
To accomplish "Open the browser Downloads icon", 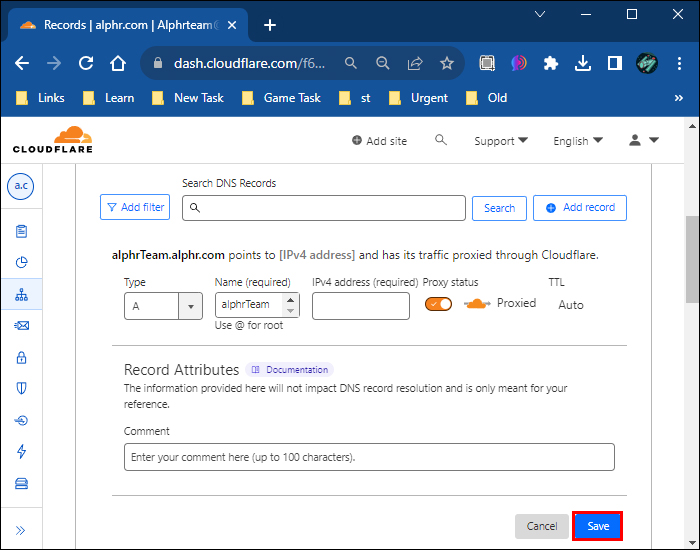I will tap(583, 63).
